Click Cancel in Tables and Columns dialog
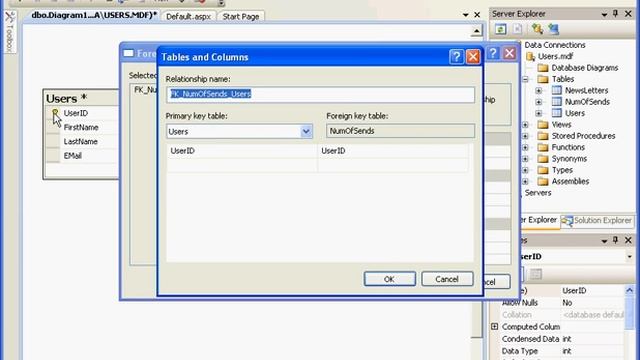This screenshot has width=640, height=360. coord(447,279)
